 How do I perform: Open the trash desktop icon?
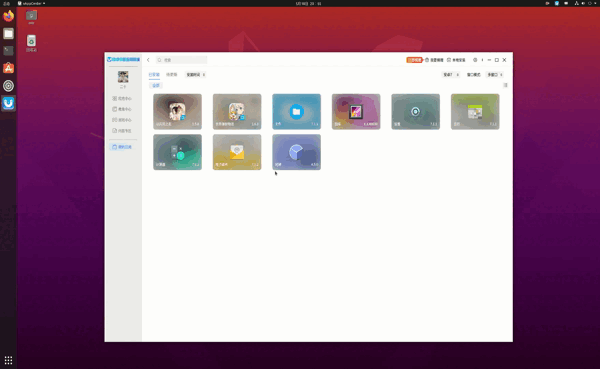pos(31,43)
